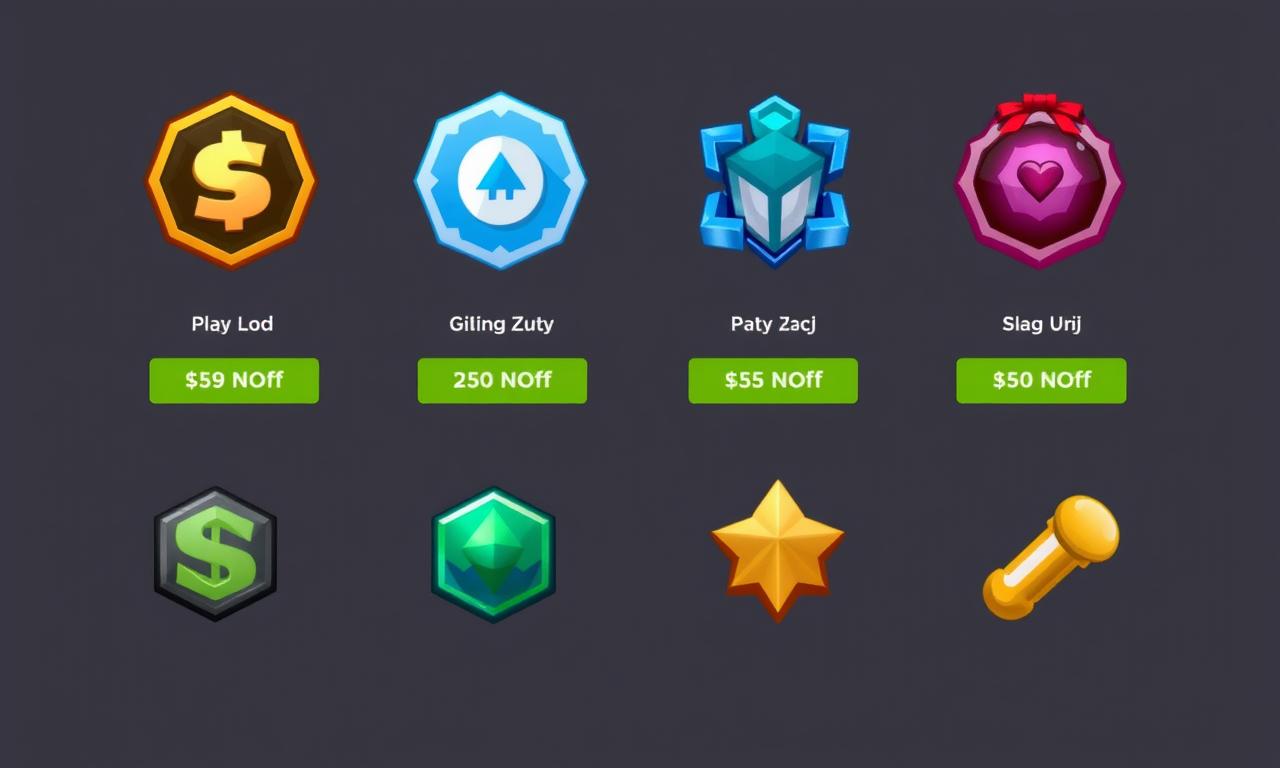Click the gold dollar sign badge

pos(231,181)
